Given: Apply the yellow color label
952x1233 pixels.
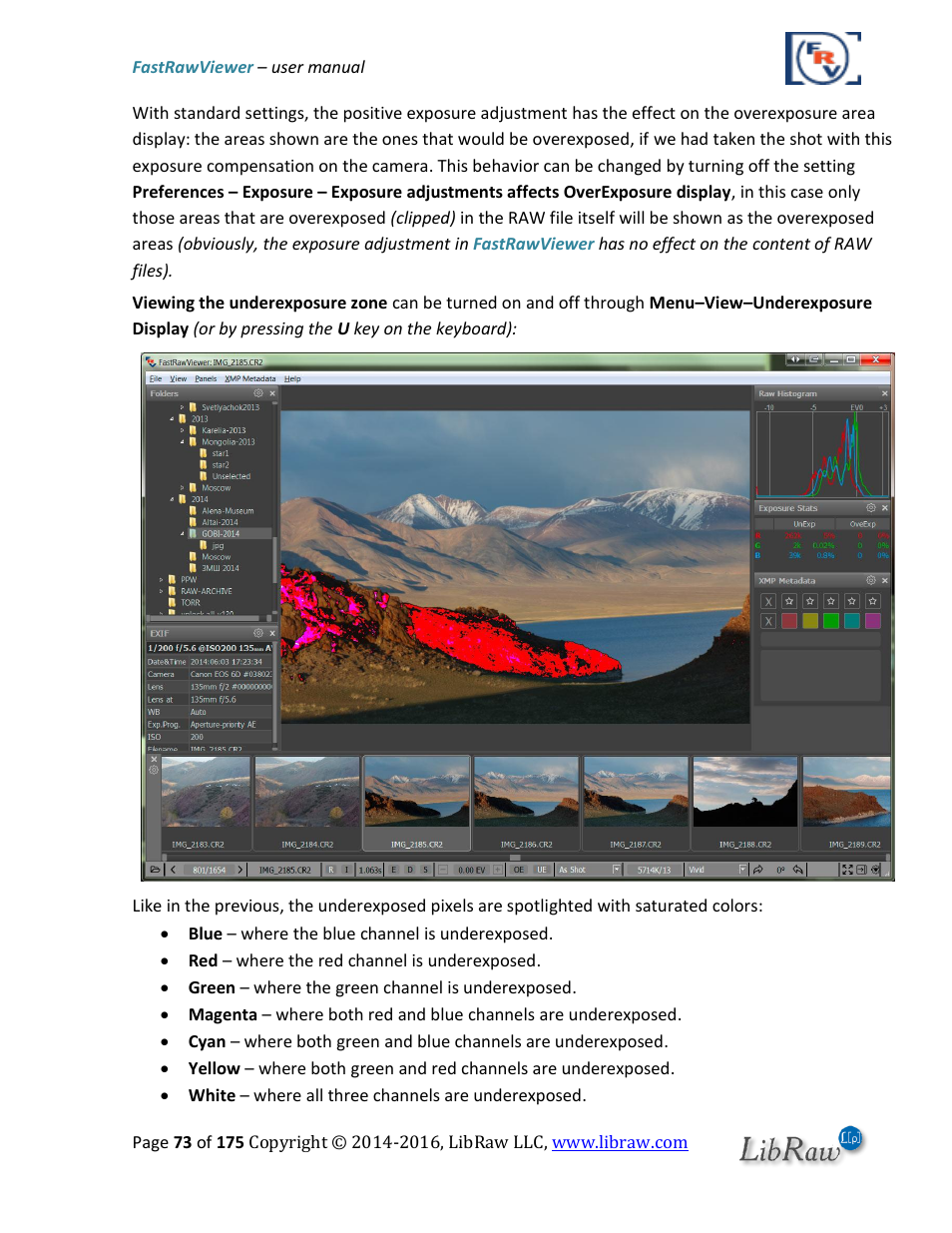Looking at the screenshot, I should (810, 621).
